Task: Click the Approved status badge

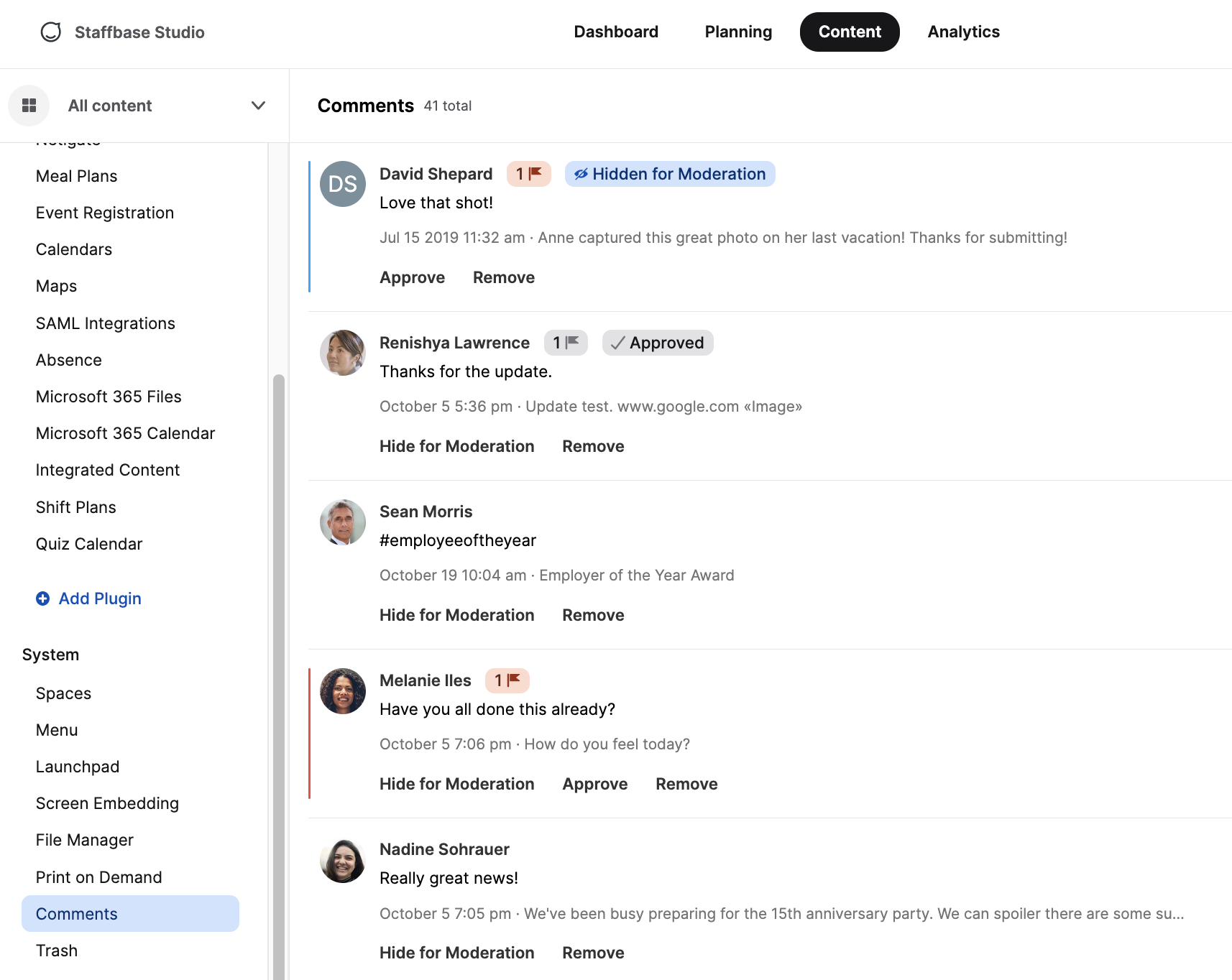Action: (x=658, y=343)
